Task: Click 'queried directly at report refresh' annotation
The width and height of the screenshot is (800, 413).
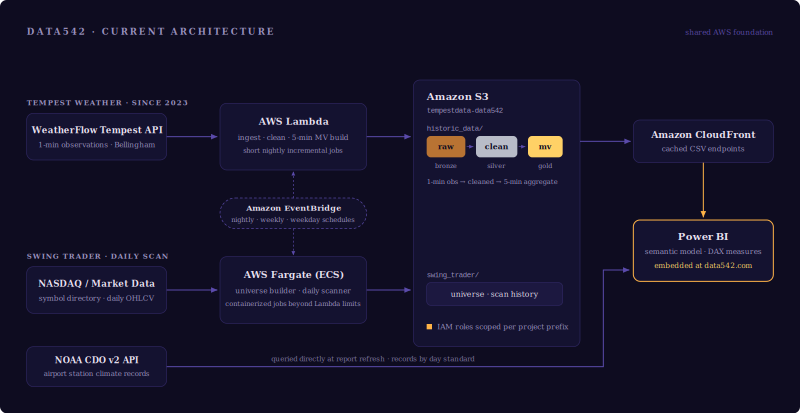Action: pos(328,359)
